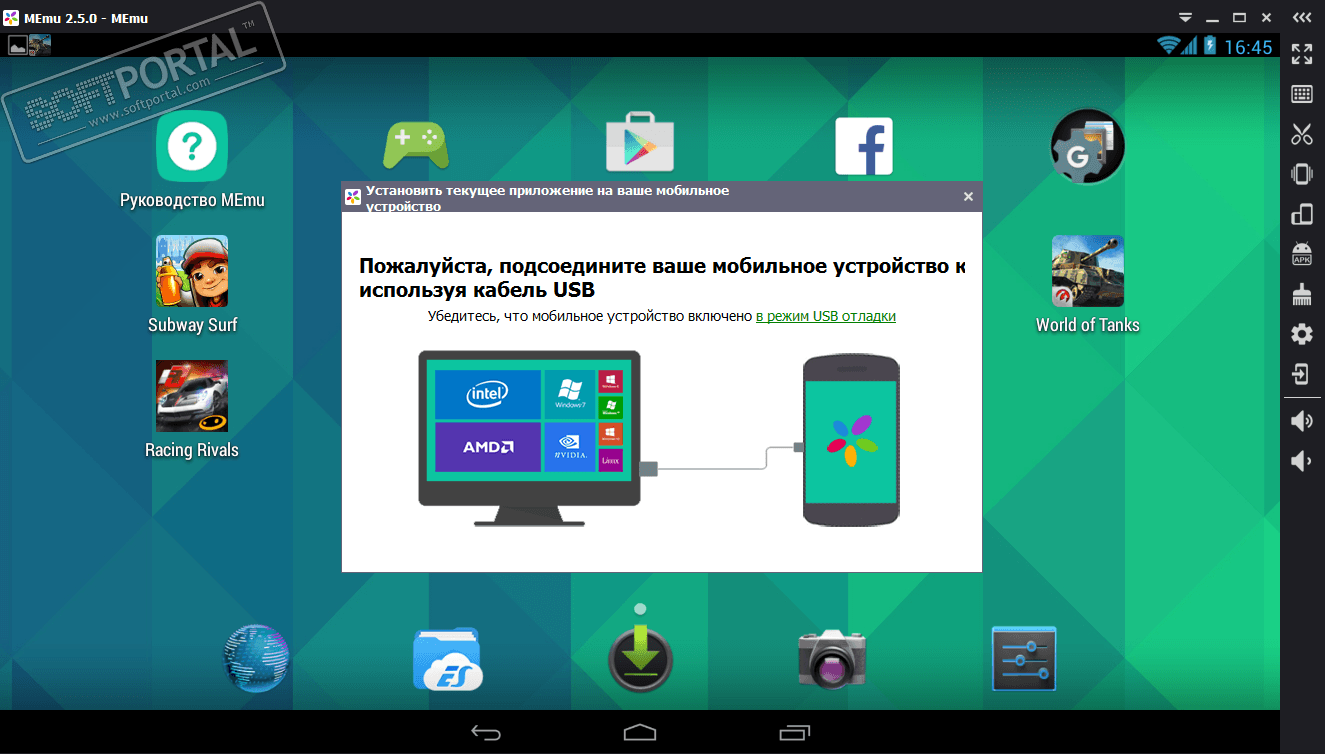Click the shake device sidebar icon

pos(1302,174)
